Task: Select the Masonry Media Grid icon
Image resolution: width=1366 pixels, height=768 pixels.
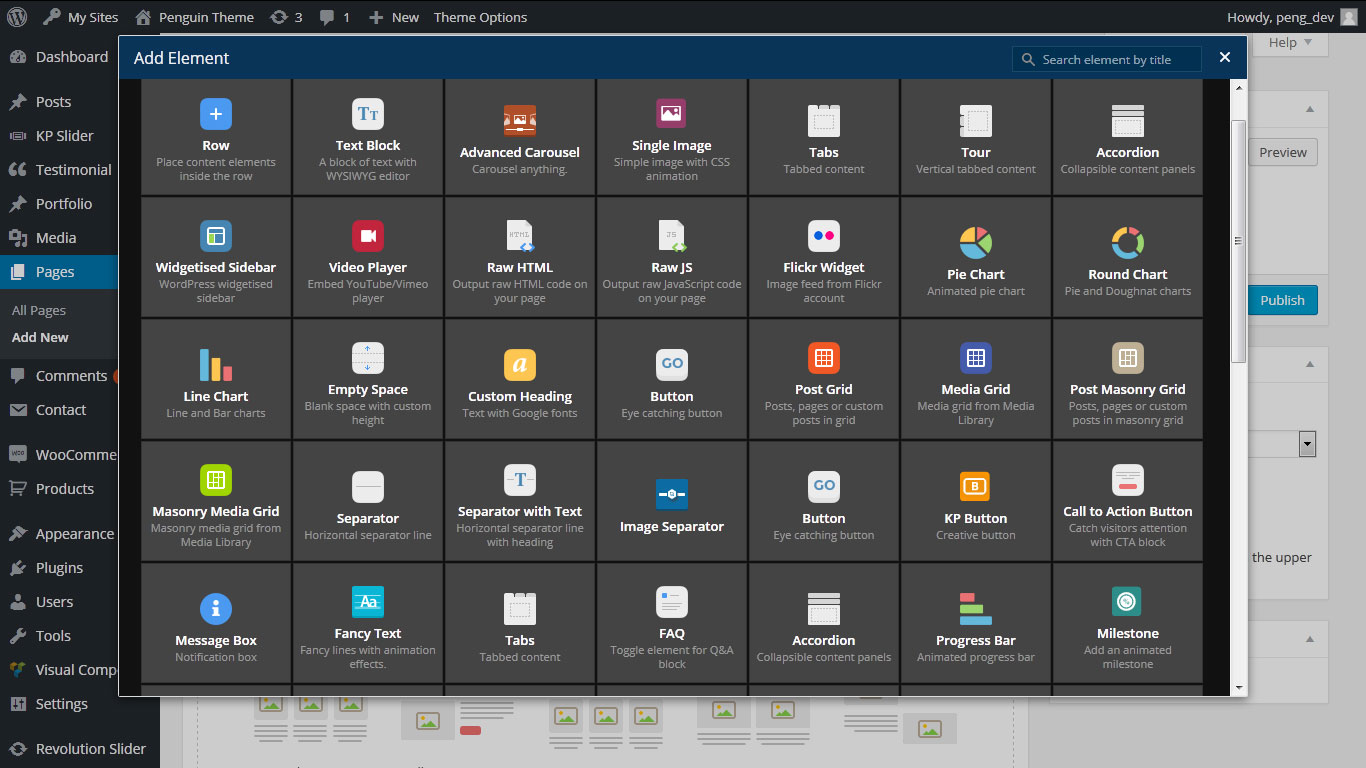Action: point(216,480)
